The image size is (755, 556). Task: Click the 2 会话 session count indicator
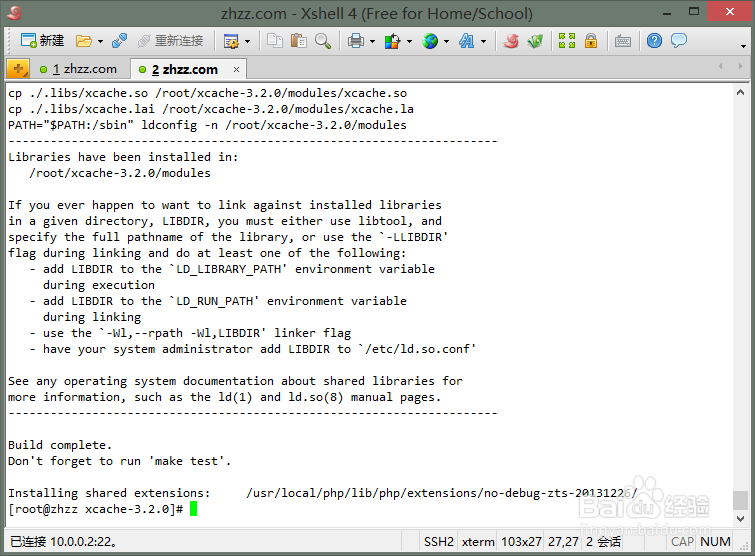click(603, 542)
